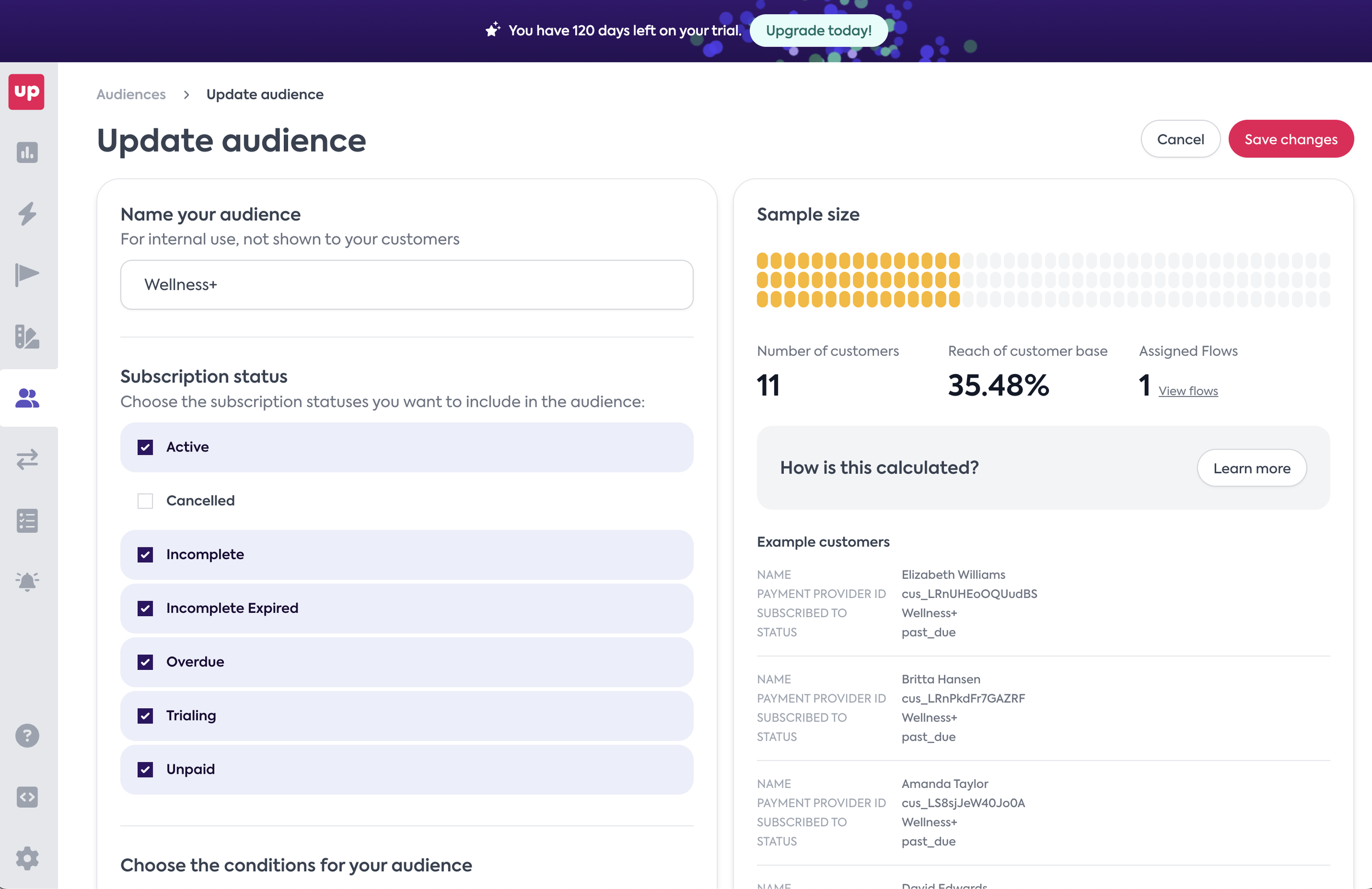1372x889 pixels.
Task: Click the Upgrade today! button
Action: (818, 31)
